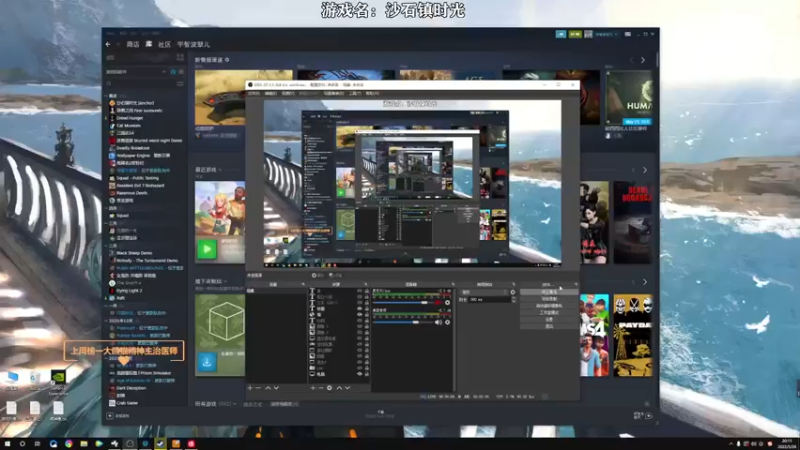This screenshot has height=450, width=800.
Task: Click blue download button on play-next card
Action: (x=207, y=362)
